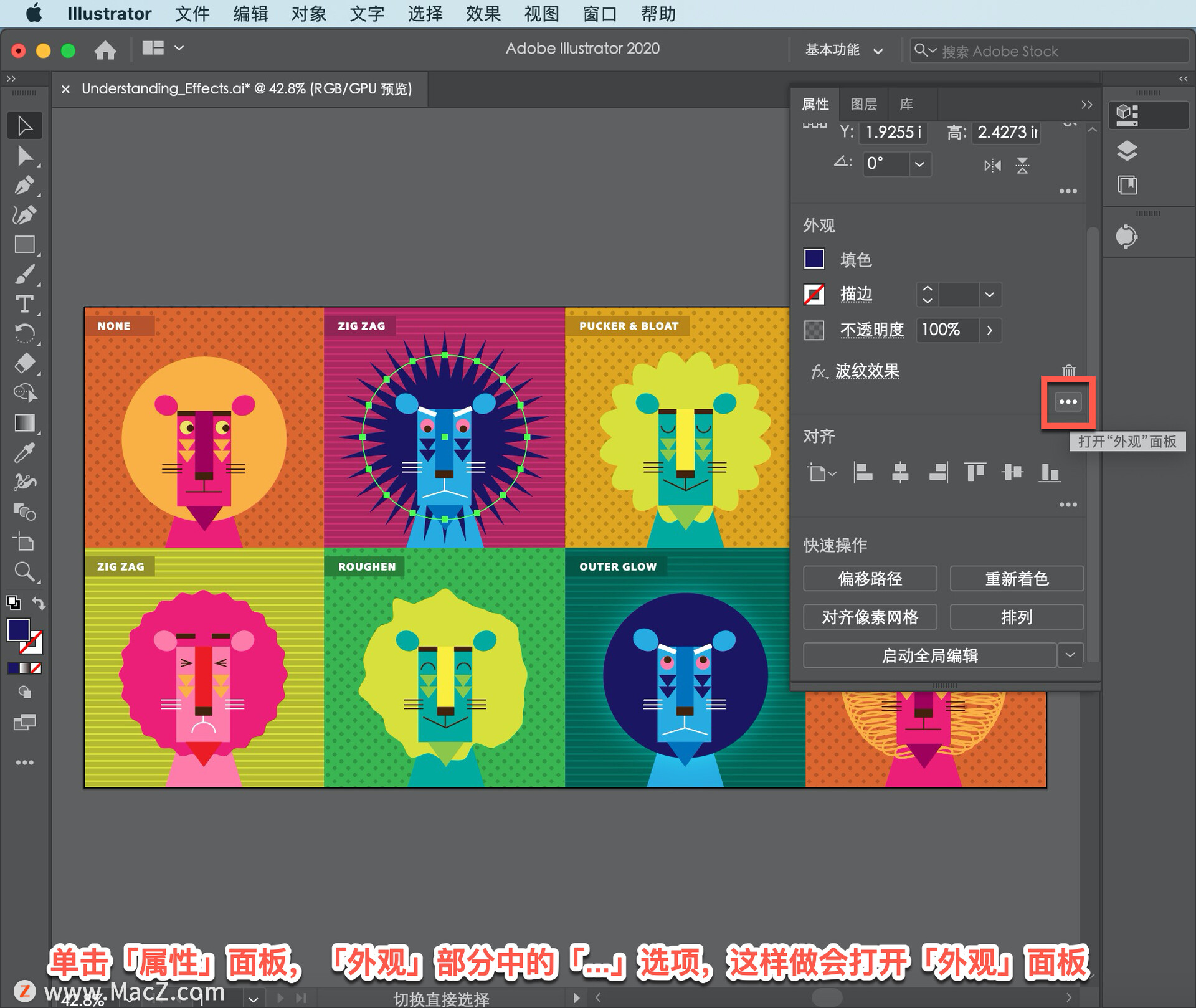
Task: Select the Zoom tool magnifier
Action: coord(25,571)
